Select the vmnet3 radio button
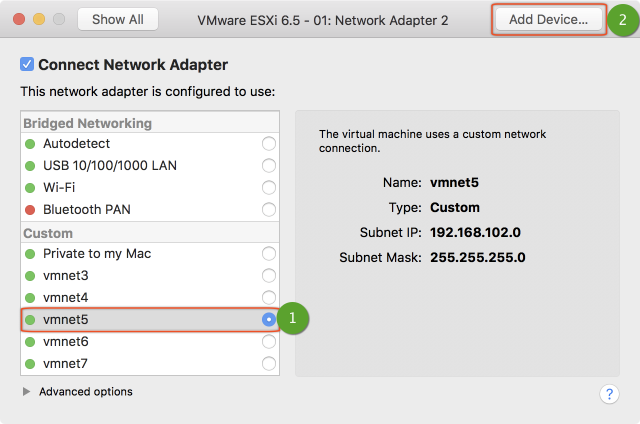 tap(268, 276)
